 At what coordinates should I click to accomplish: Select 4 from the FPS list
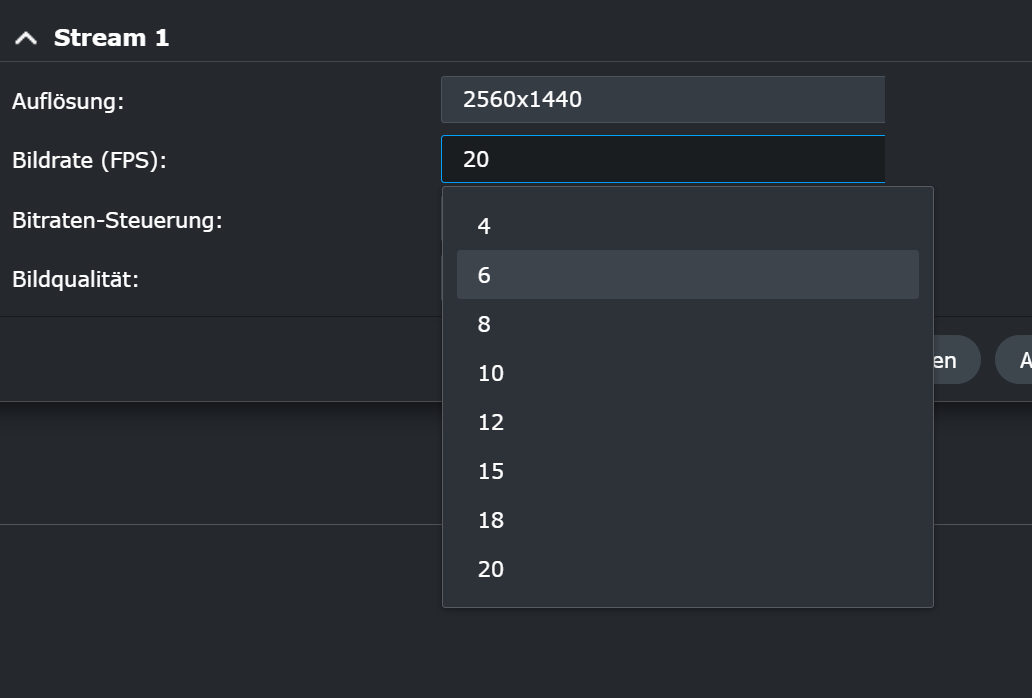(688, 226)
